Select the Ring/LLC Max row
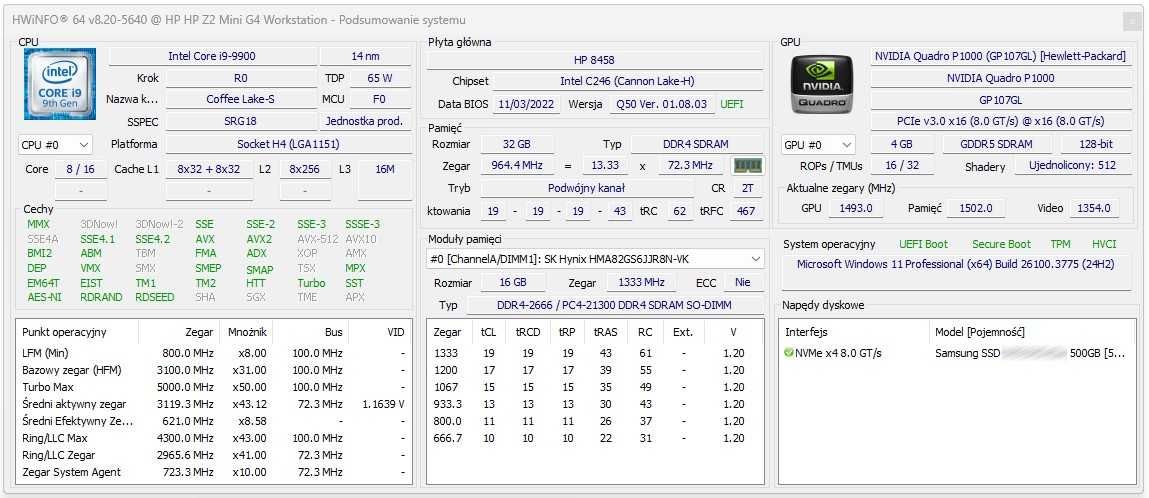The image size is (1149, 498). (x=213, y=438)
